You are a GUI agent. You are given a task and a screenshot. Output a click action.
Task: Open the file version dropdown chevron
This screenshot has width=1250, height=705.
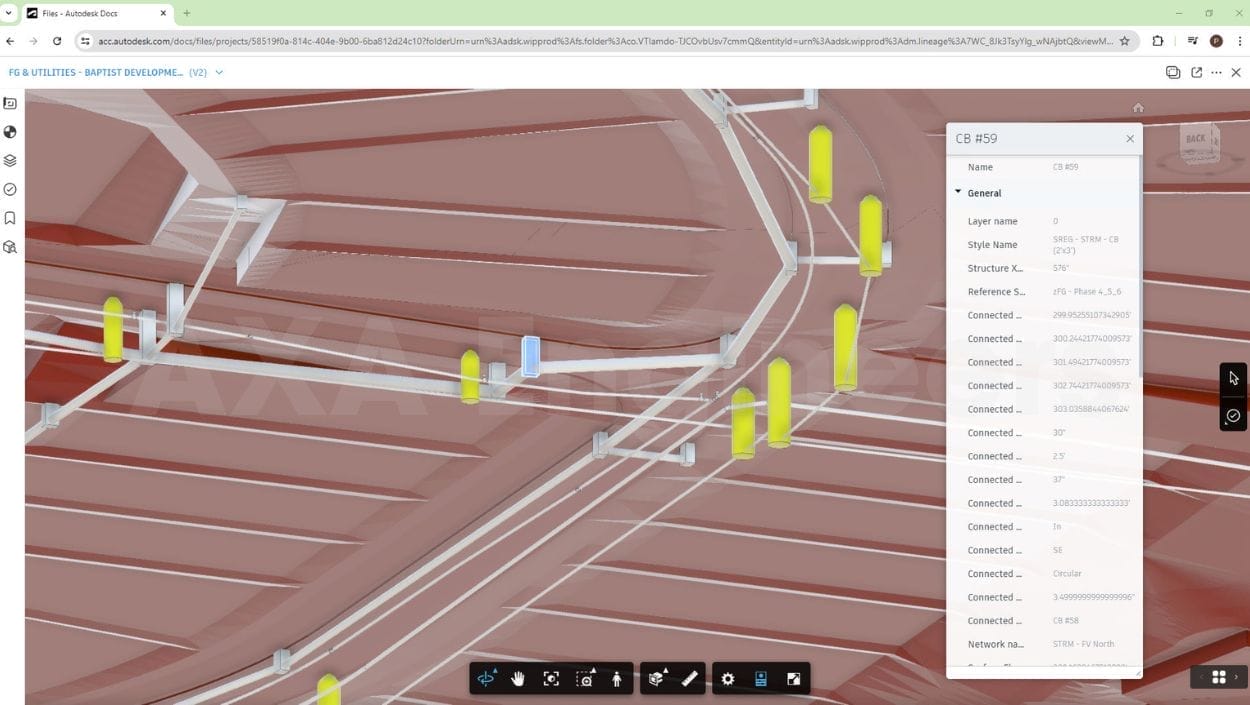pos(219,73)
